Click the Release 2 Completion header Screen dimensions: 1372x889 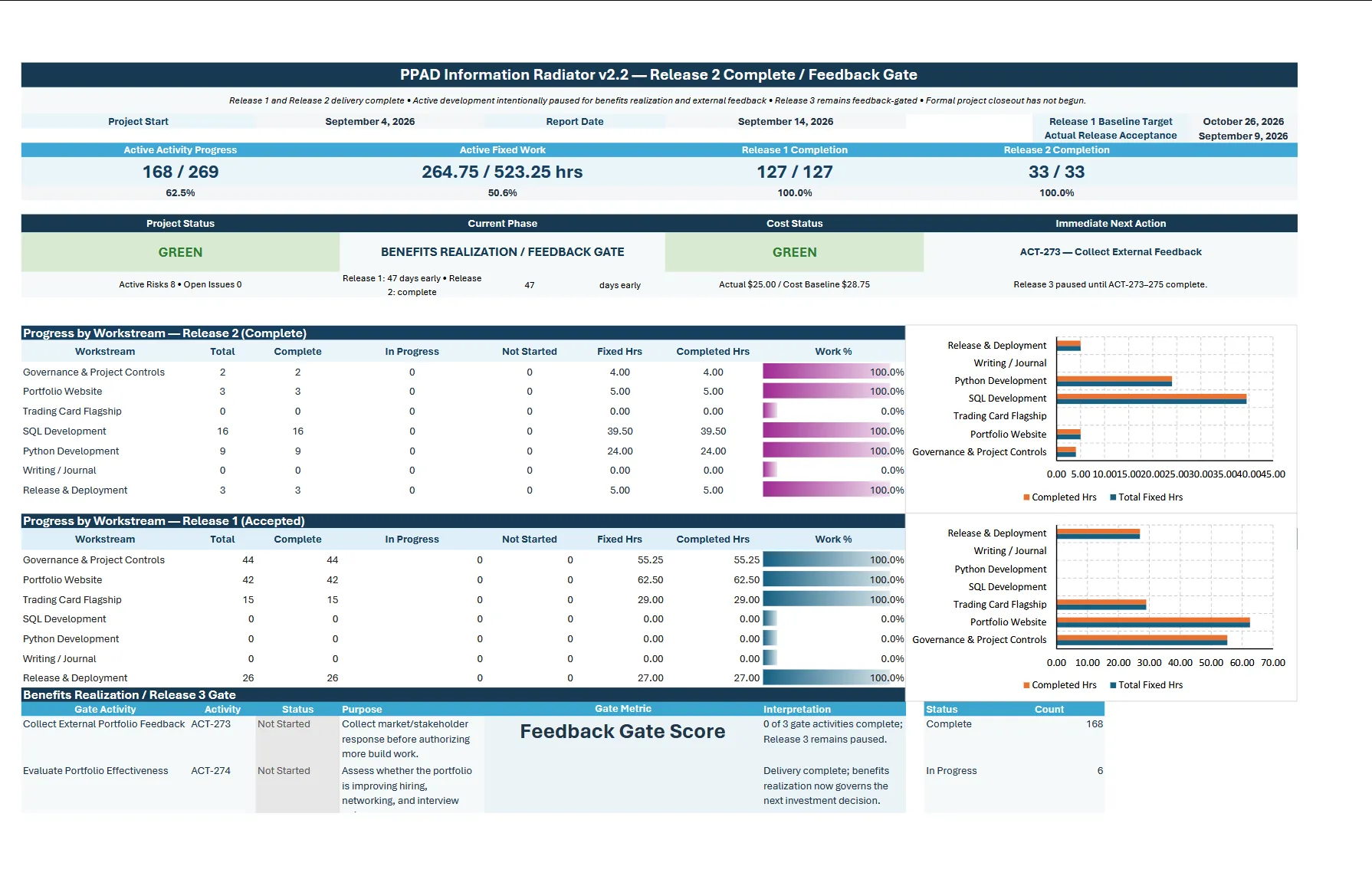pos(1056,149)
